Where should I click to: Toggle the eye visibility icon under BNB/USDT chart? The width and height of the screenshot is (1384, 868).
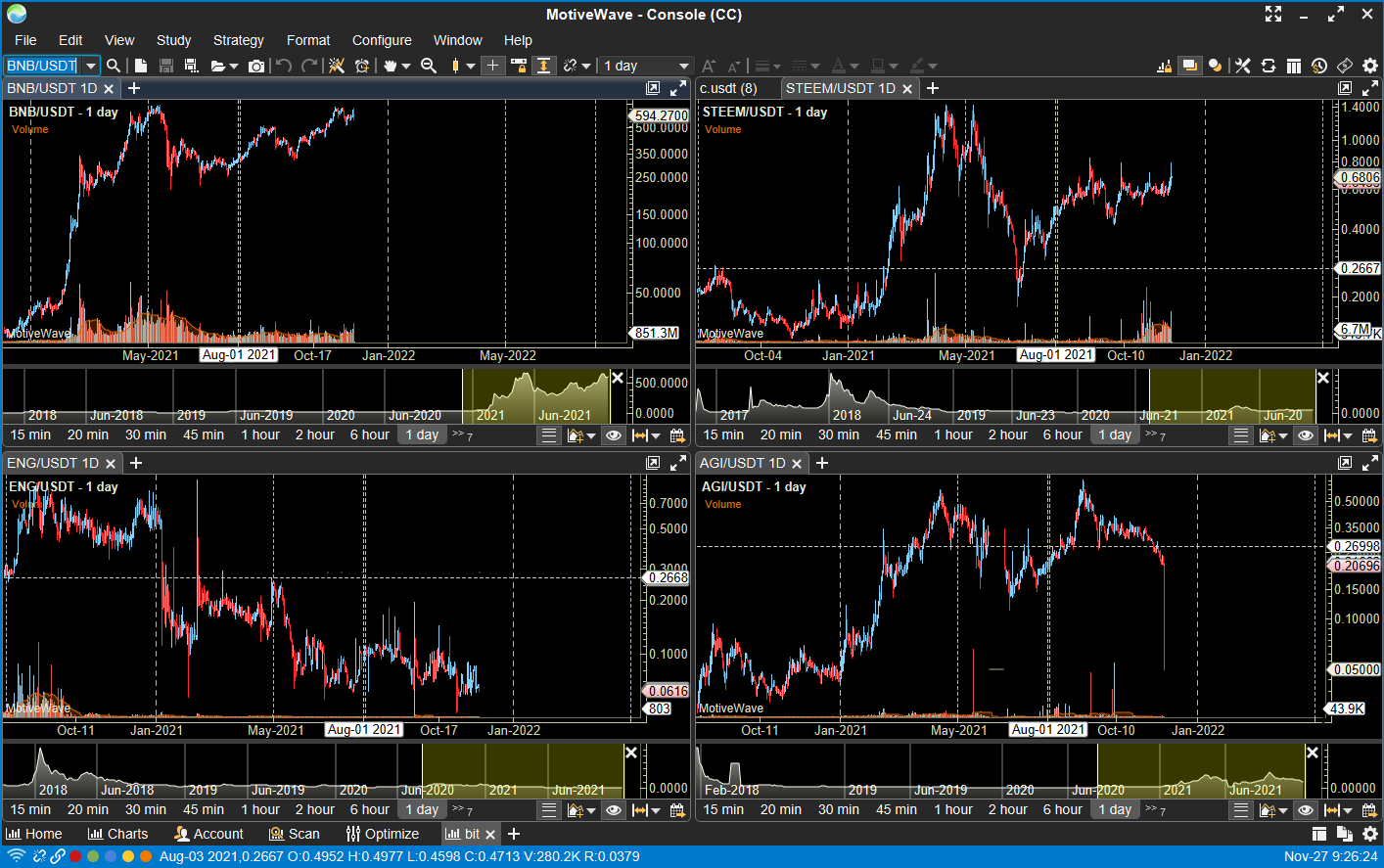pyautogui.click(x=614, y=435)
